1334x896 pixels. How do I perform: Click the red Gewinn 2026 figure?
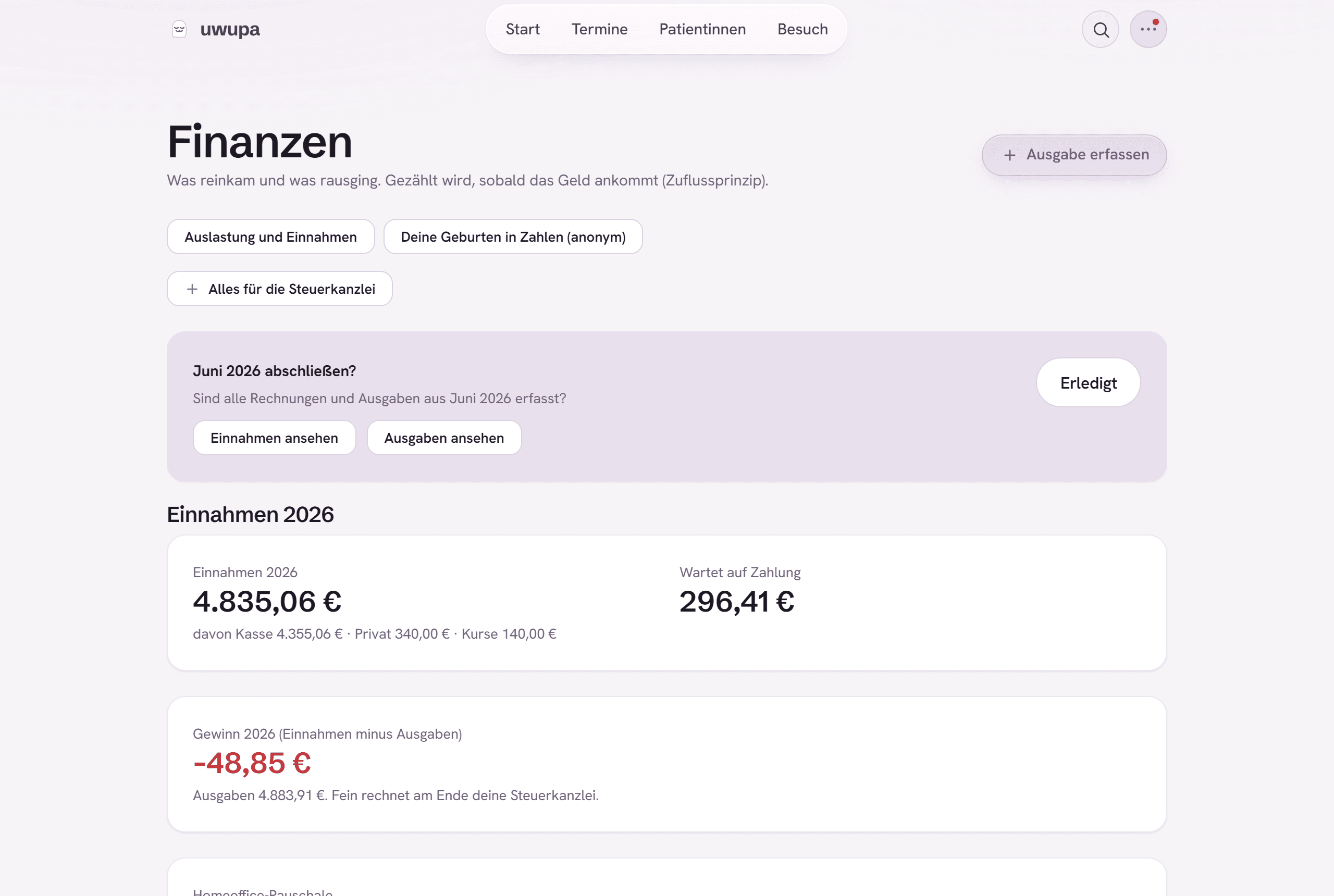coord(252,763)
